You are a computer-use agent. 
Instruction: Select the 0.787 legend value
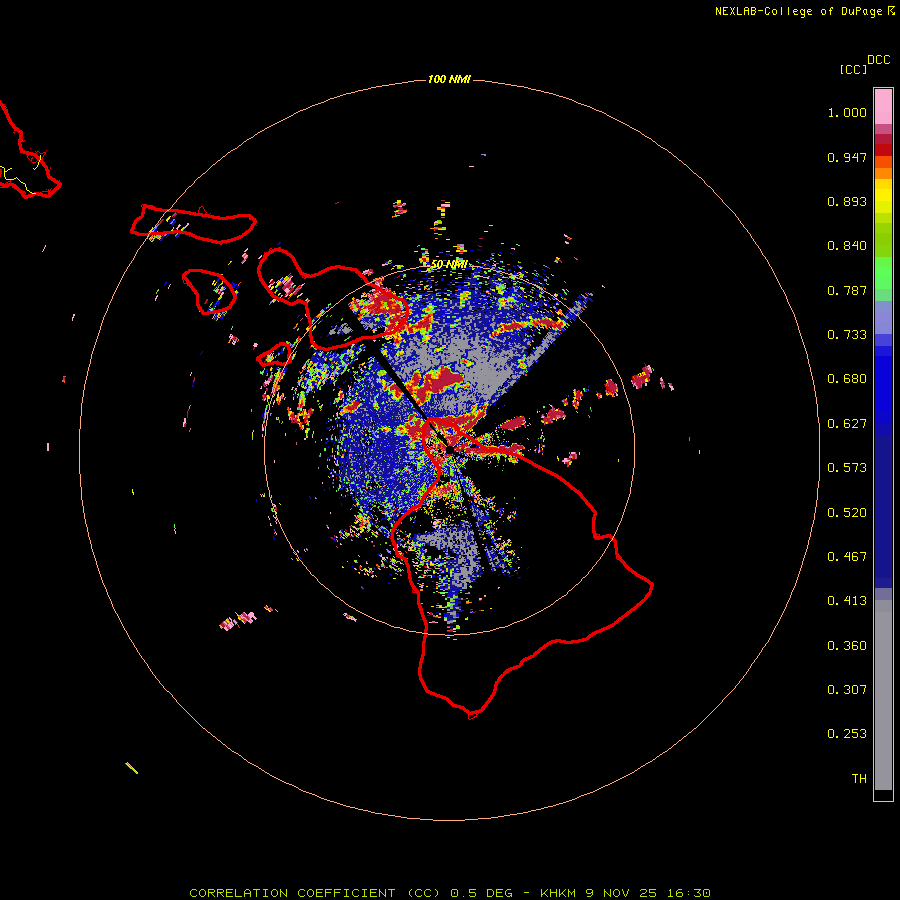(847, 290)
